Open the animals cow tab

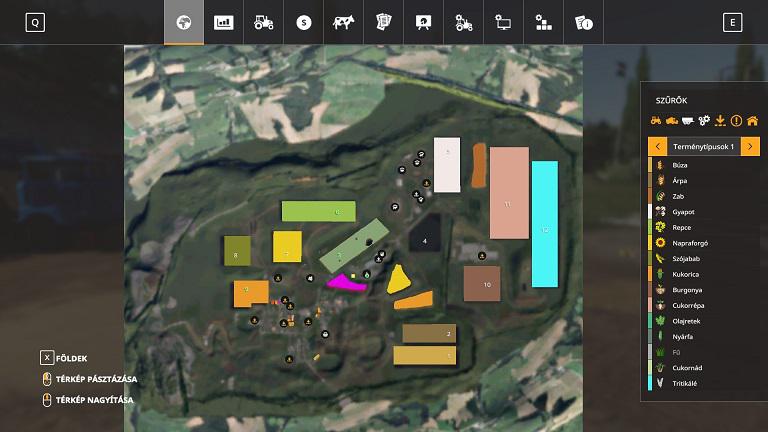click(344, 22)
